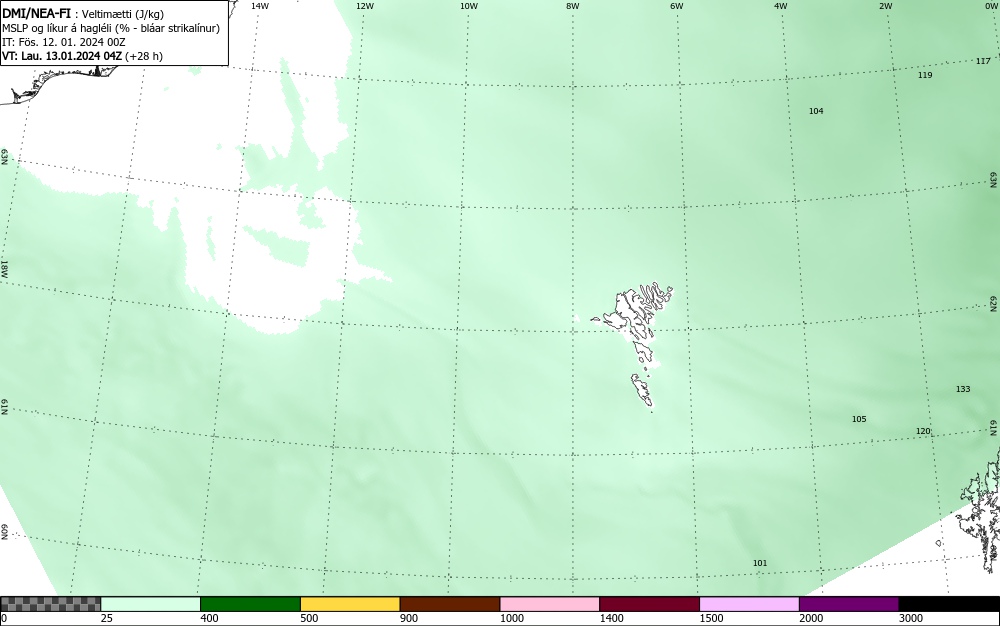Click the legend tick value '3000'
The image size is (1000, 626).
[911, 618]
